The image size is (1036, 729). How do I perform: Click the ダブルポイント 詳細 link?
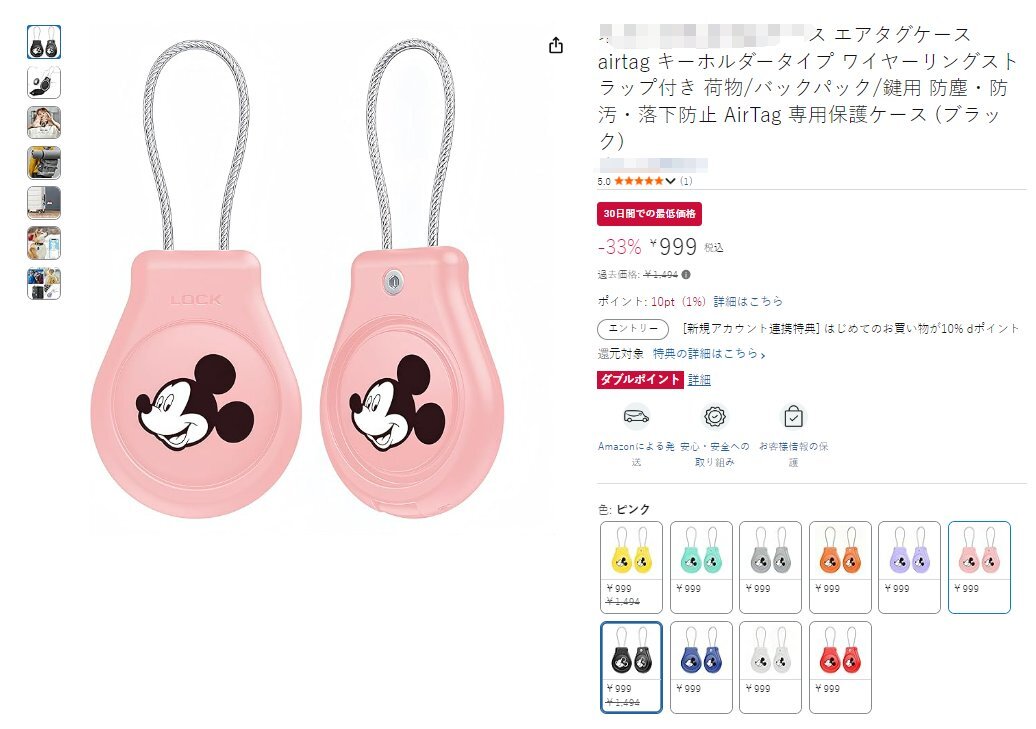click(699, 379)
